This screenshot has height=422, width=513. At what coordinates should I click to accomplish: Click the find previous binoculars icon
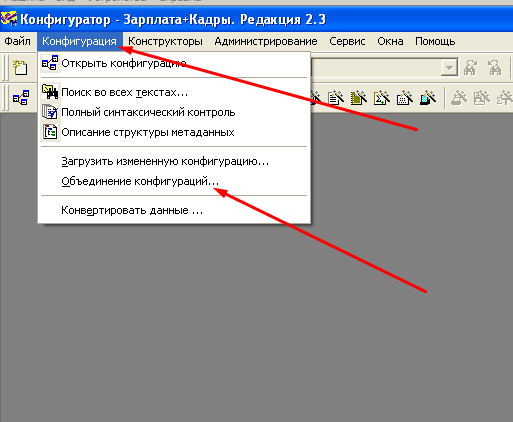point(494,68)
